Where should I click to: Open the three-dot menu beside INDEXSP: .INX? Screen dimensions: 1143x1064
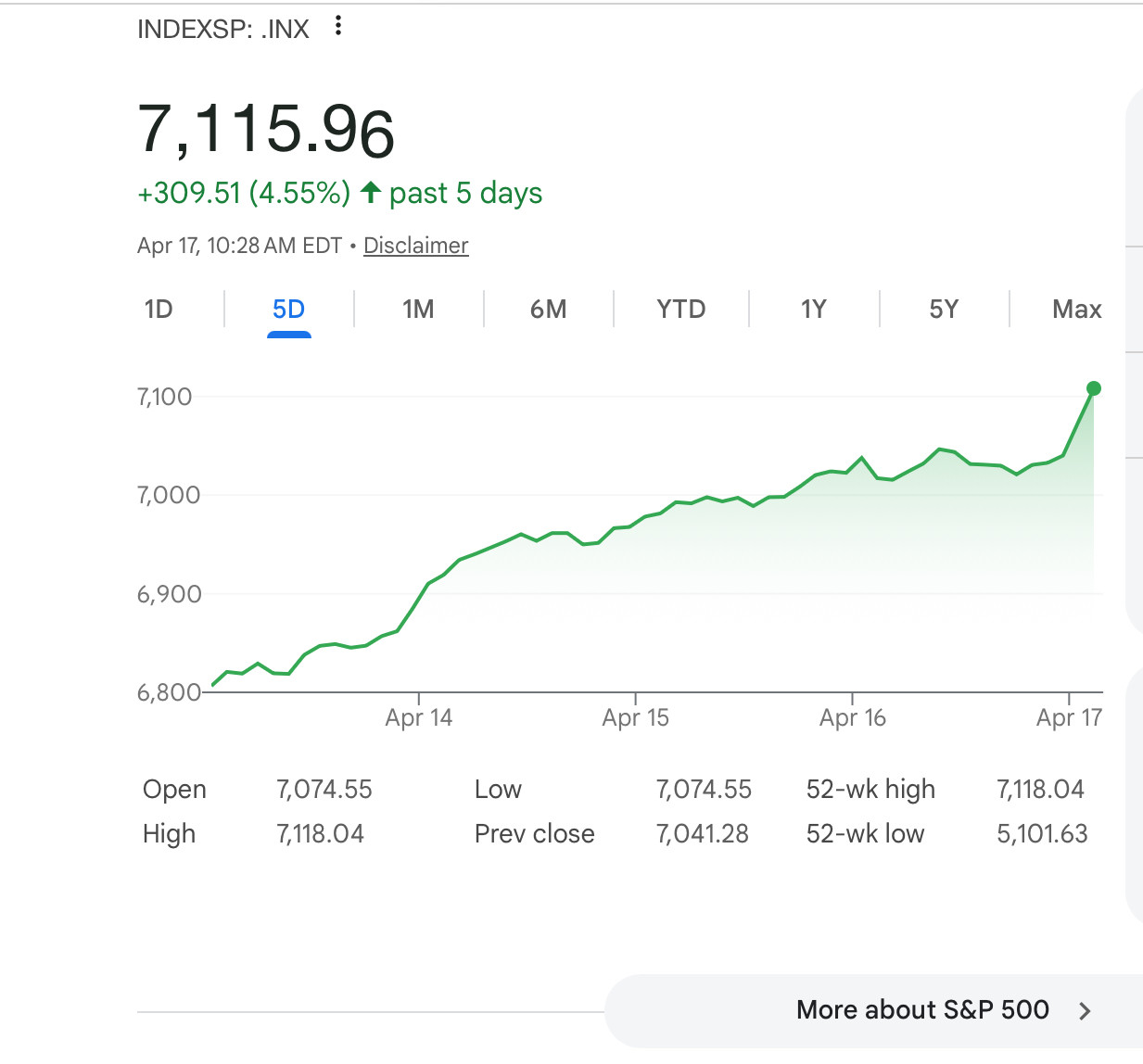coord(338,26)
